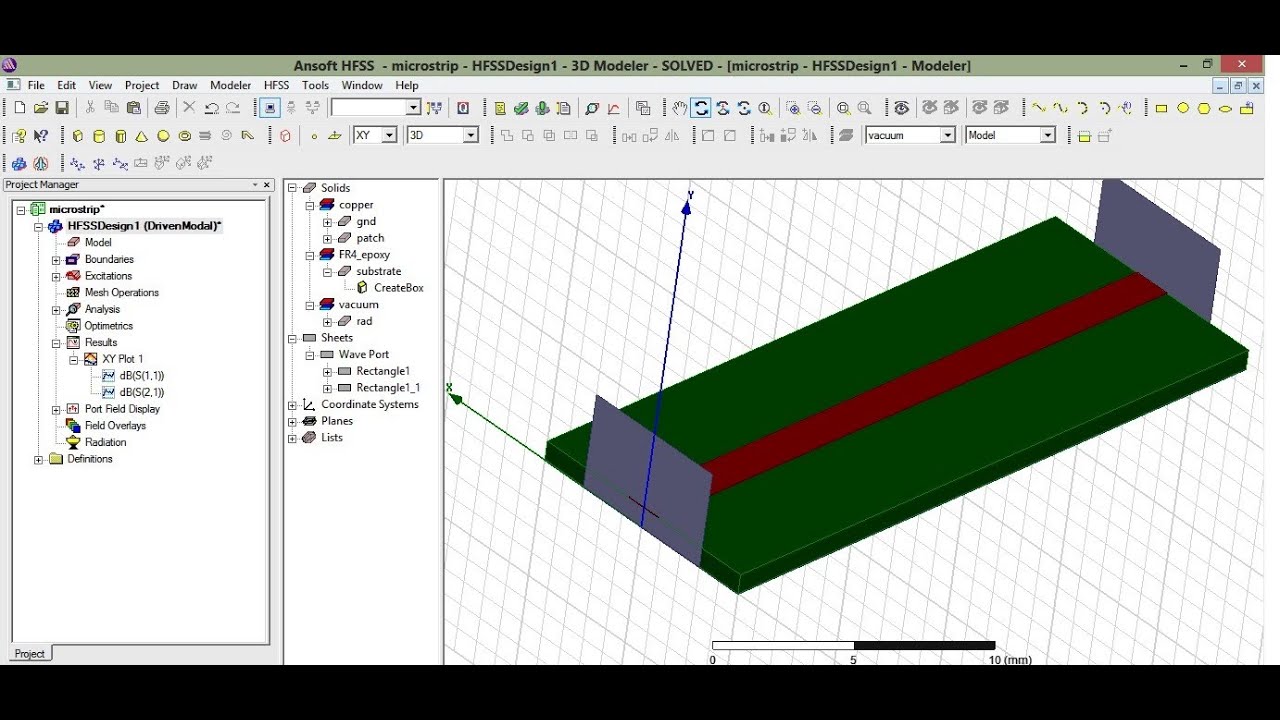The image size is (1280, 720).
Task: Collapse the Wave Port group
Action: [x=310, y=355]
